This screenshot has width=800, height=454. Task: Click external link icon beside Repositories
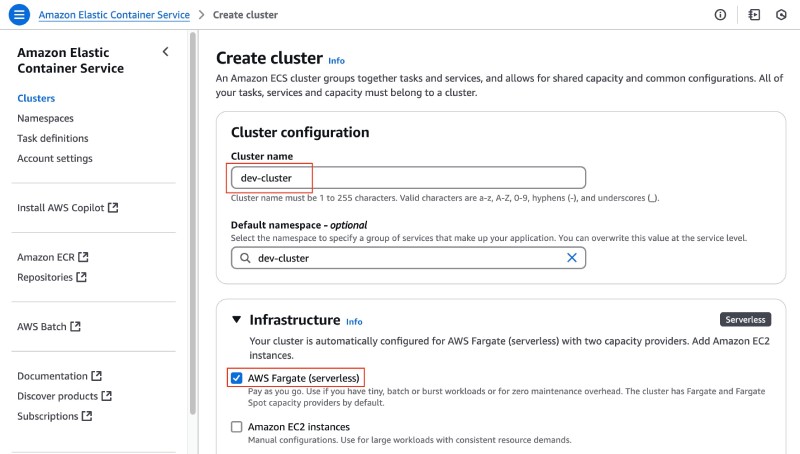point(81,277)
